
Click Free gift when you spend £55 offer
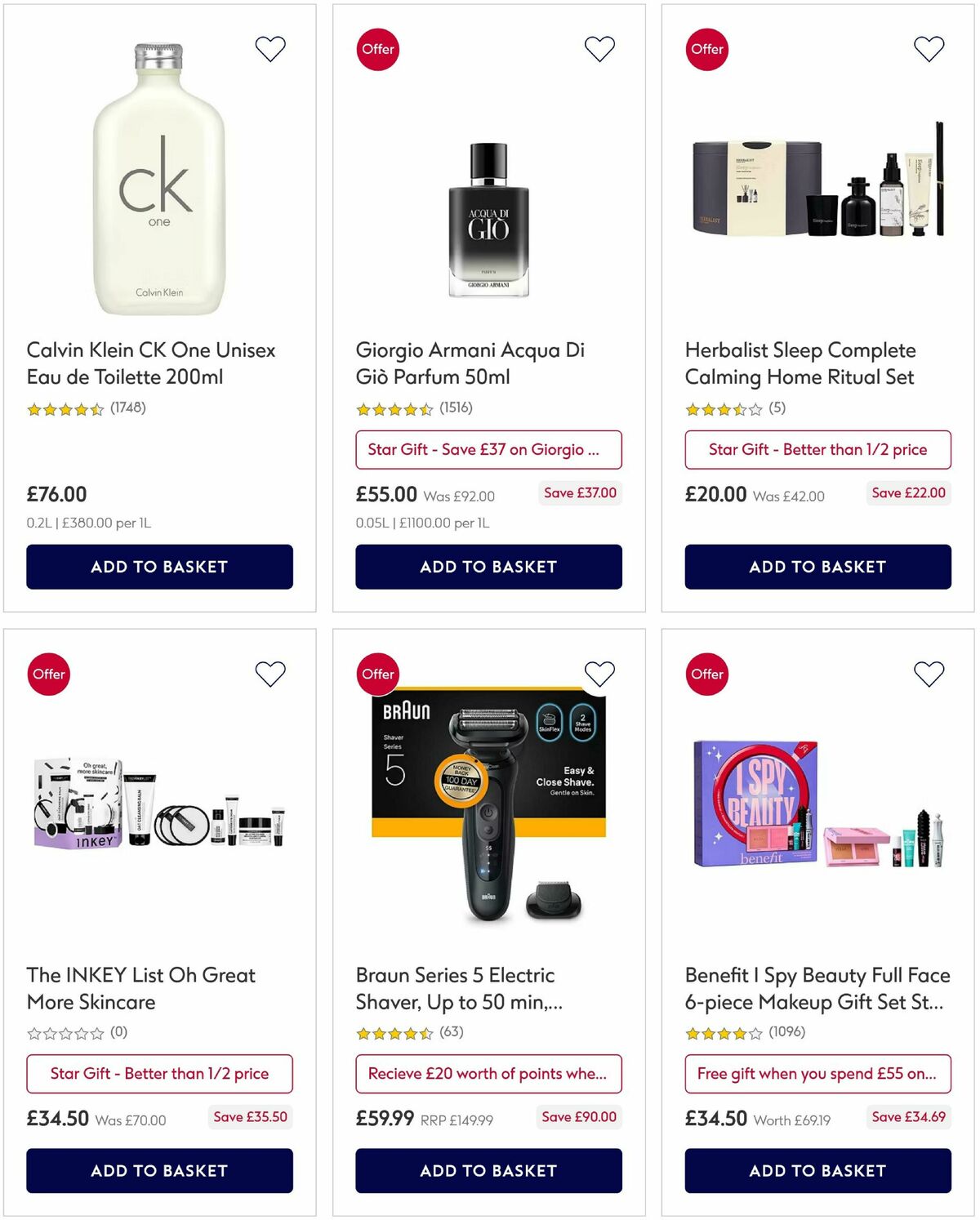817,1074
